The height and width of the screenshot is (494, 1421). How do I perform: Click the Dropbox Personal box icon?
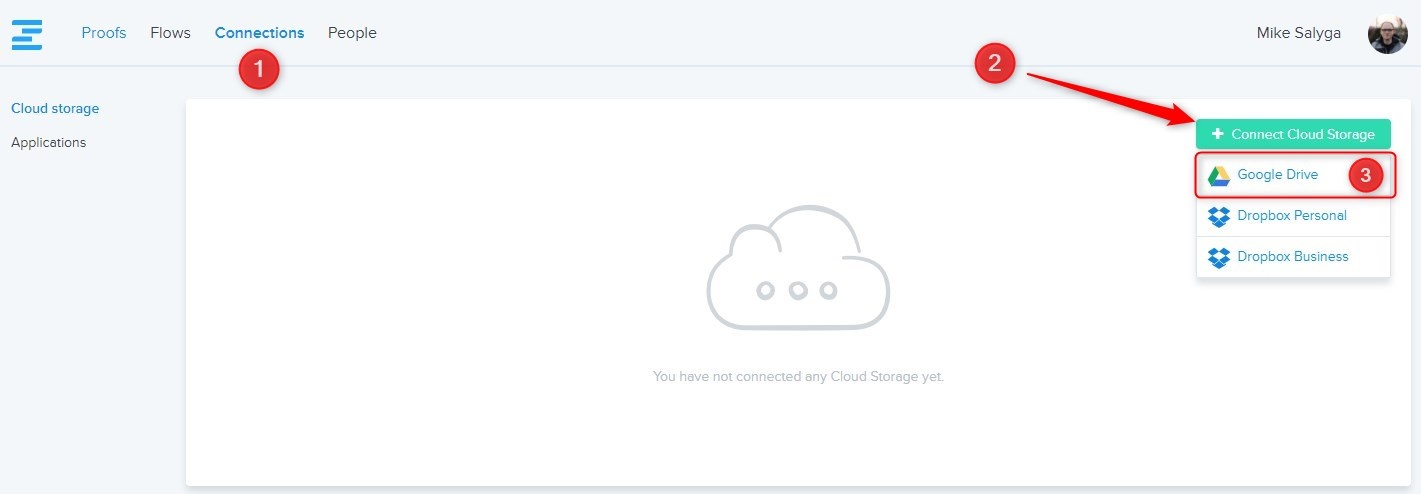coord(1218,216)
